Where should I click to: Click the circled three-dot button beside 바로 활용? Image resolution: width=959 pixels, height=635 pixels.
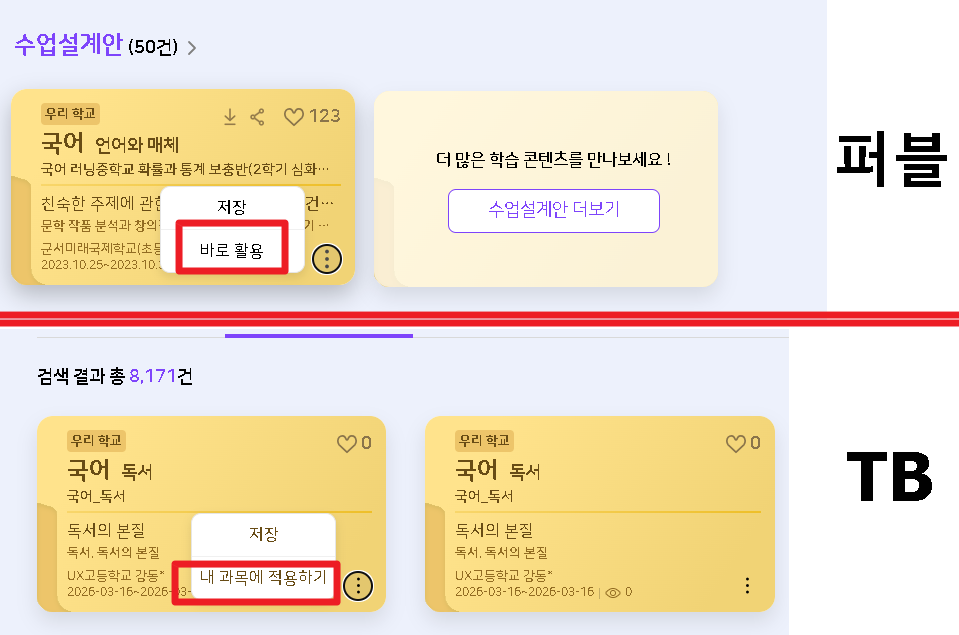[327, 259]
